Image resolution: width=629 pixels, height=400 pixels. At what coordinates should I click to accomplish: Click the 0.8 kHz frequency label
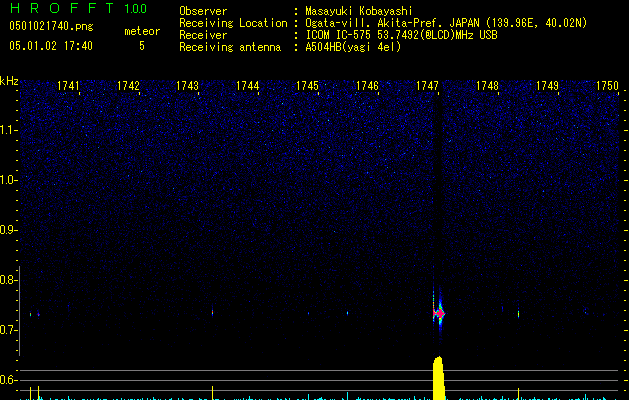(x=8, y=280)
